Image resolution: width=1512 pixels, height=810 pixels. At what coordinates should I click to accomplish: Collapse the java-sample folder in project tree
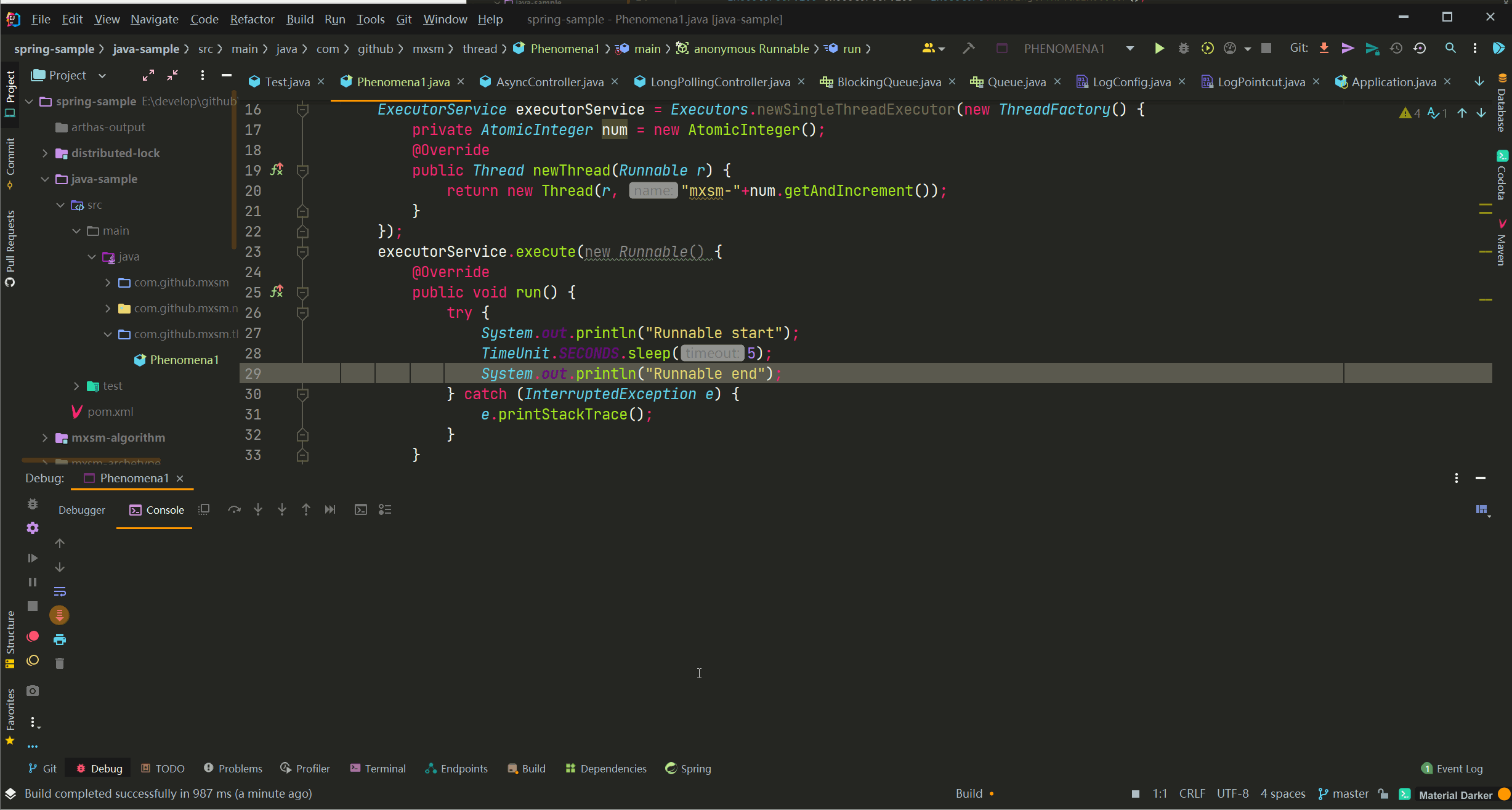click(x=45, y=179)
